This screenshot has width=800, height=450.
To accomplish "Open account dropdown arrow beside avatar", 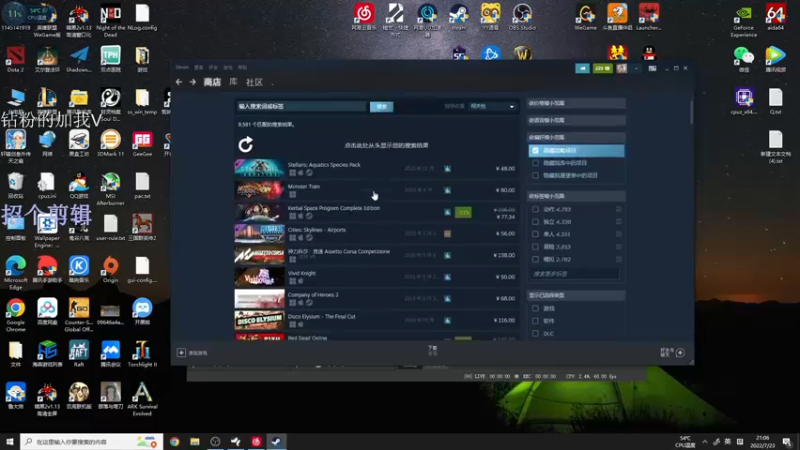I will [x=636, y=68].
